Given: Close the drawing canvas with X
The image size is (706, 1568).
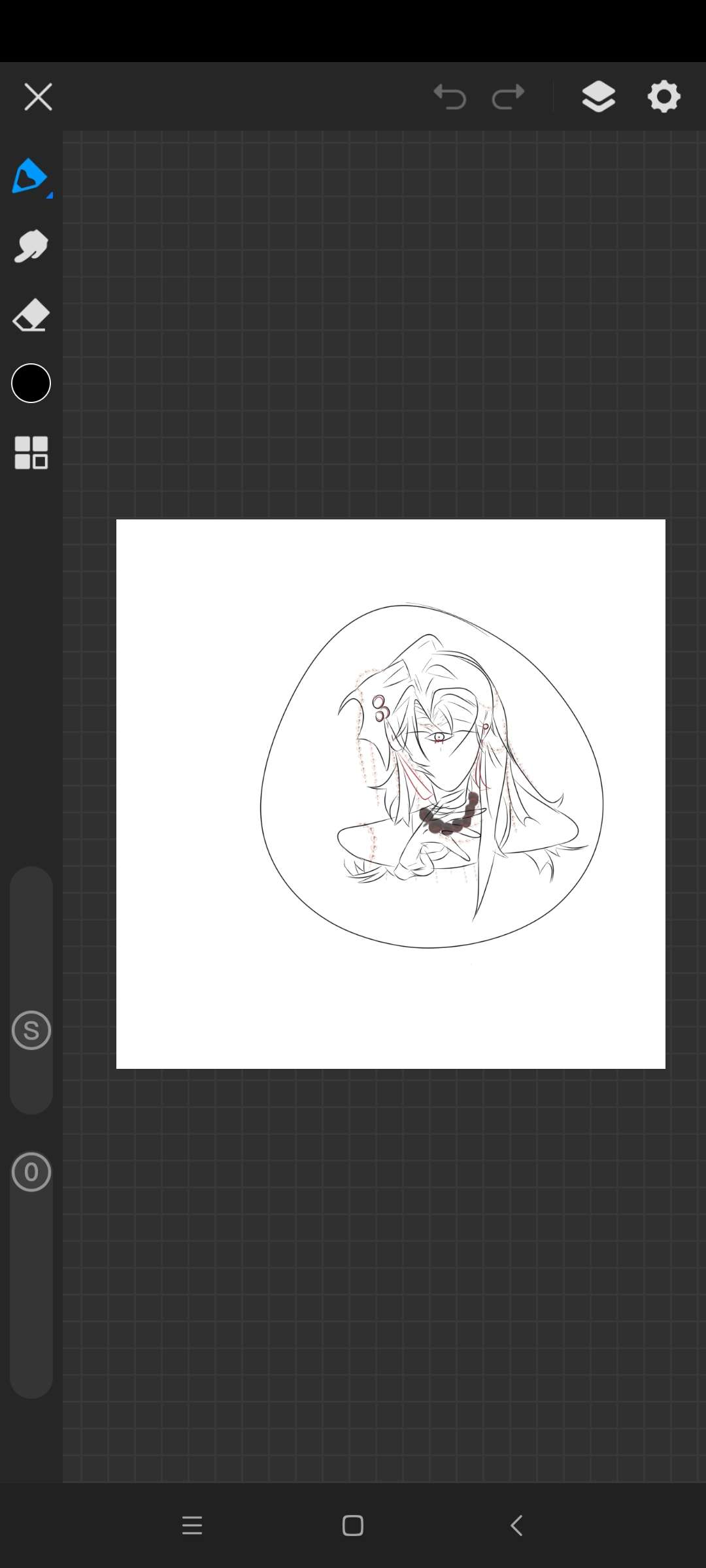Looking at the screenshot, I should click(38, 97).
